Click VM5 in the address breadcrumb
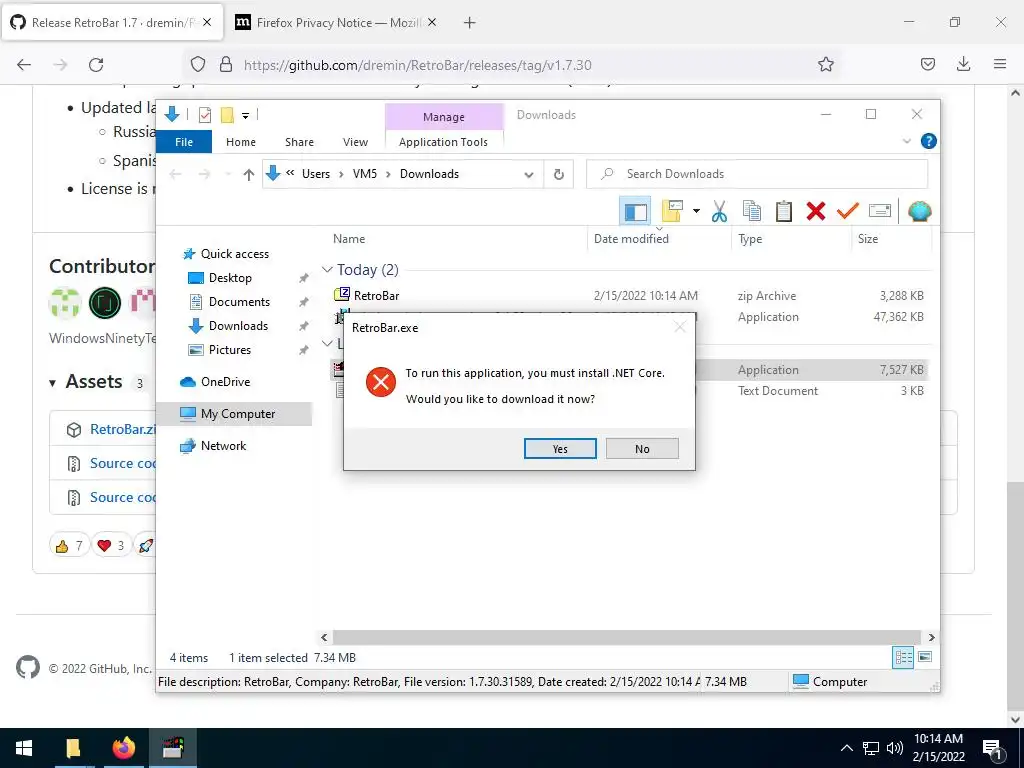Image resolution: width=1024 pixels, height=768 pixels. point(365,174)
